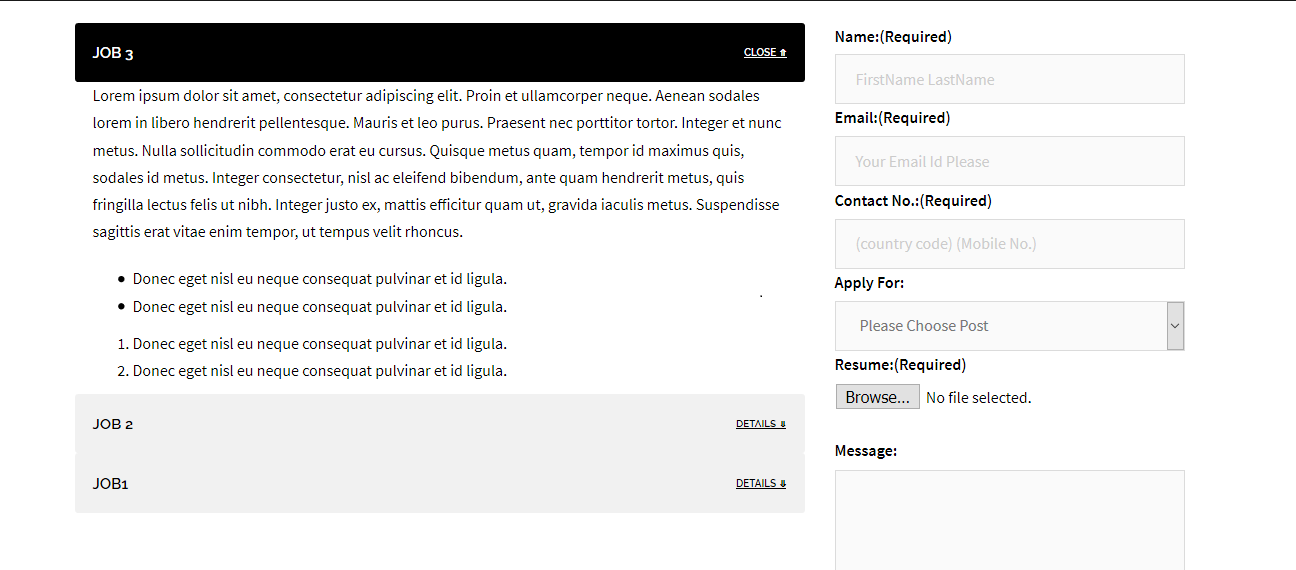The image size is (1296, 570).
Task: Click the Contact No.:(Required) label
Action: [x=913, y=201]
